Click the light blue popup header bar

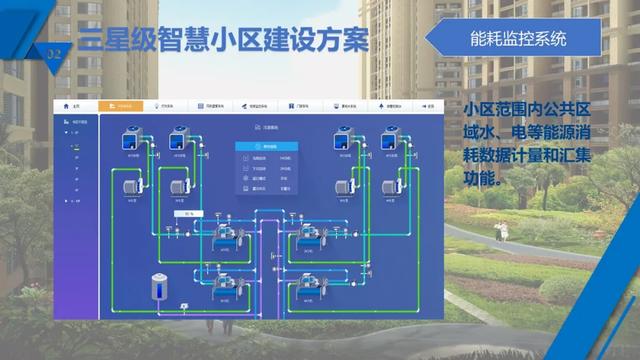[267, 146]
